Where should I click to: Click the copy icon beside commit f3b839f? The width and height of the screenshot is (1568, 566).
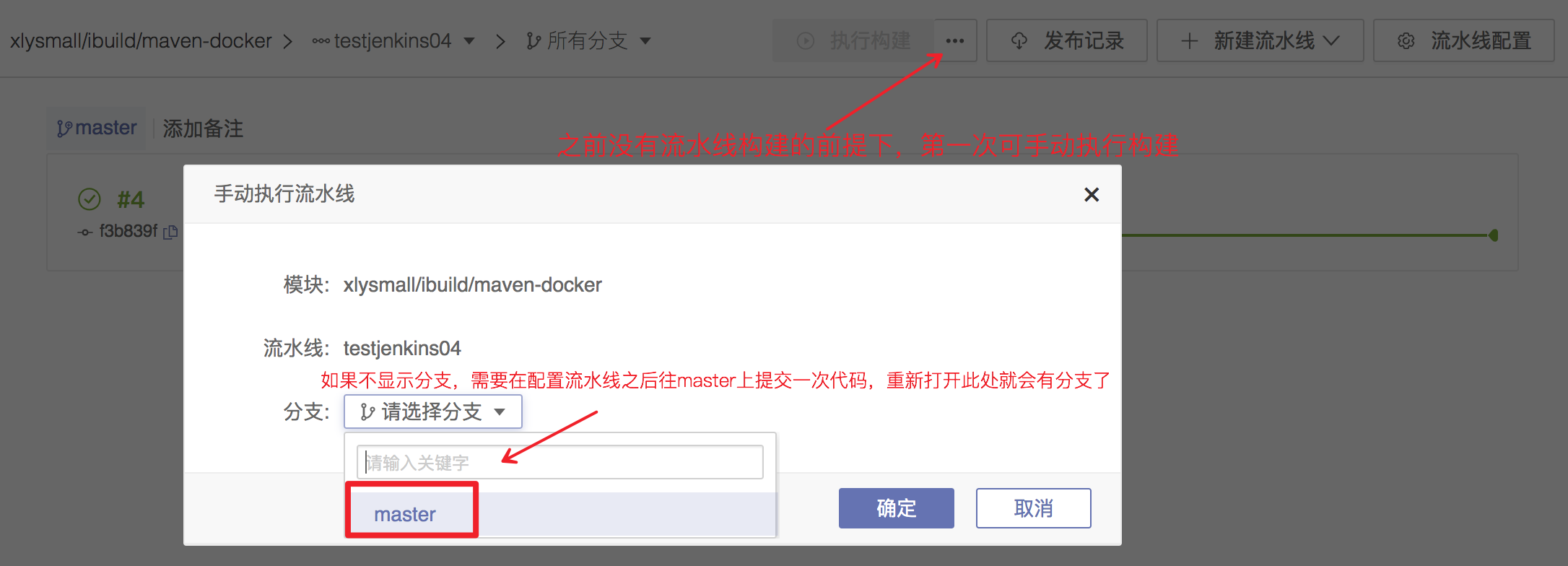click(x=170, y=232)
